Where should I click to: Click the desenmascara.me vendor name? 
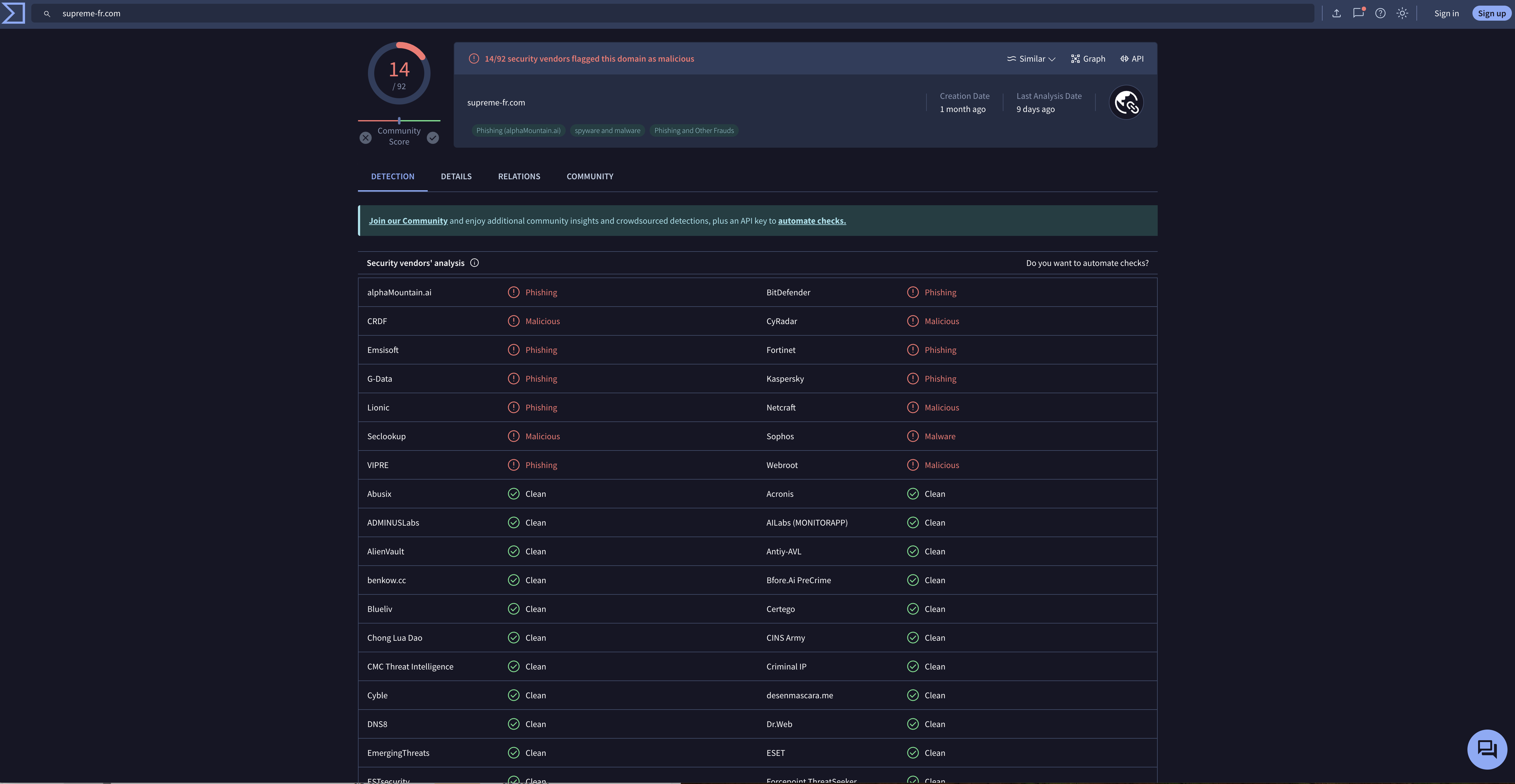(x=799, y=696)
